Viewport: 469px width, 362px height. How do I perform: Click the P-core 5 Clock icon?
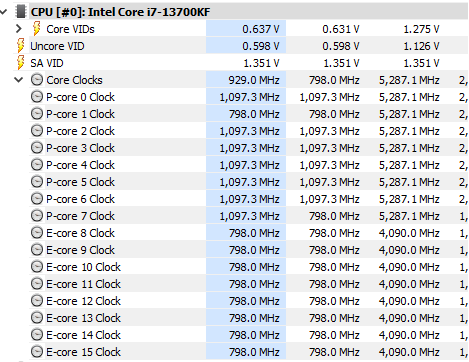(x=37, y=182)
